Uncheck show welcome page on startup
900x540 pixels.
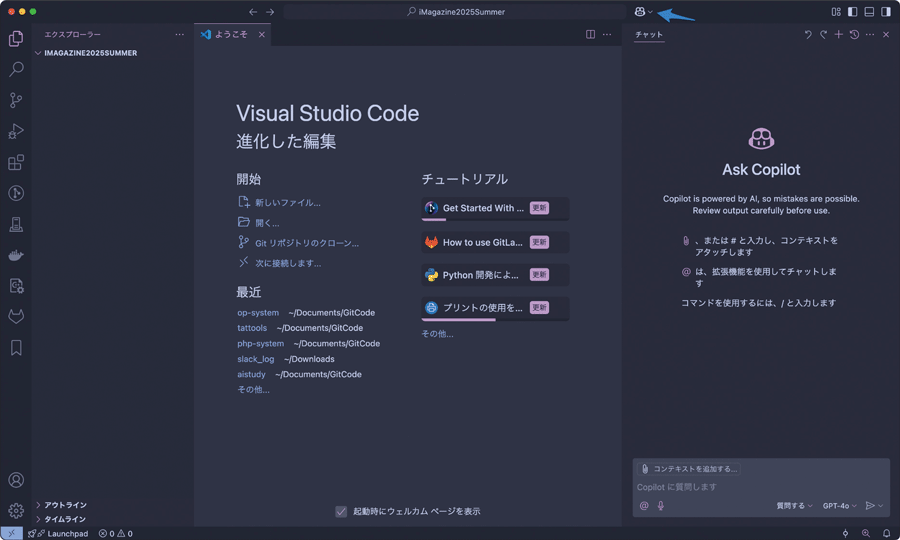(341, 511)
